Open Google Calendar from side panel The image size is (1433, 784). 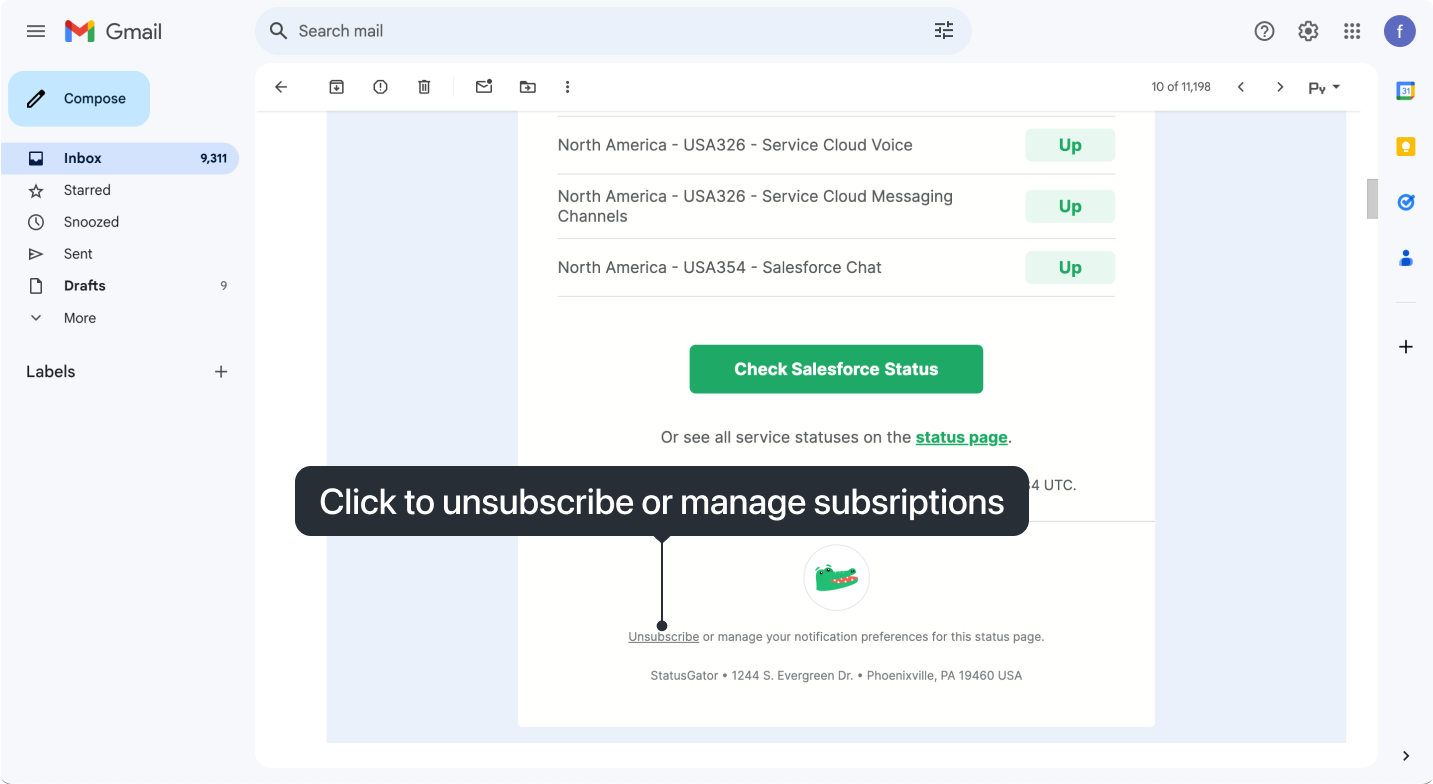(x=1405, y=91)
